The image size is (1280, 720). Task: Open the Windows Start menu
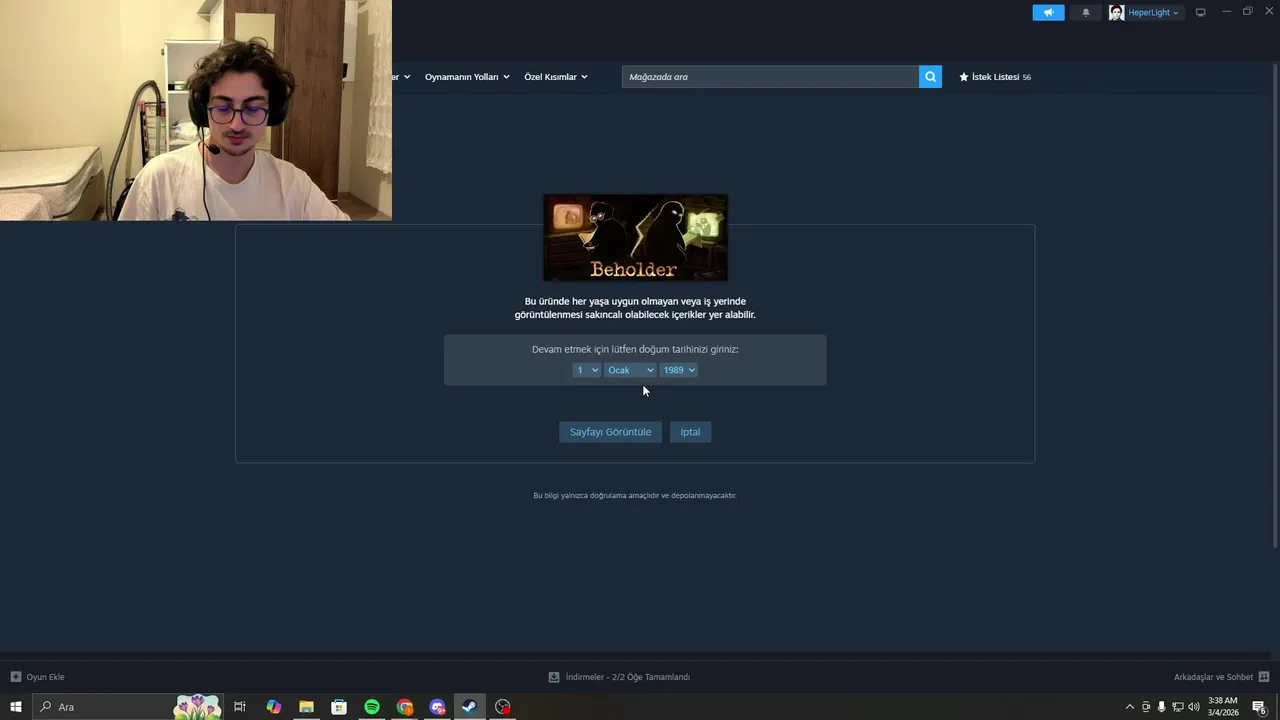[16, 707]
